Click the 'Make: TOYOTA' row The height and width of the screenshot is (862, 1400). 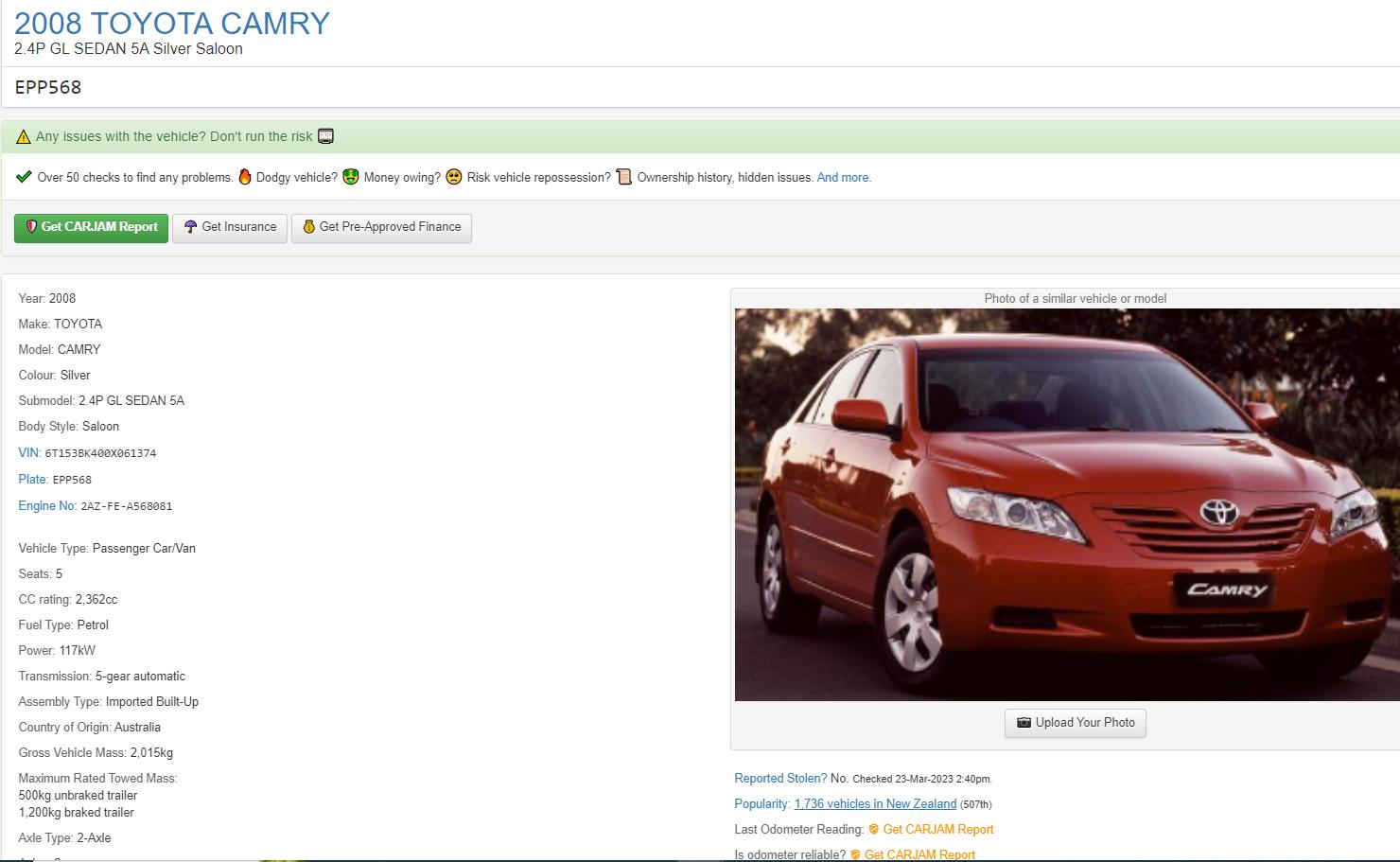pos(61,324)
